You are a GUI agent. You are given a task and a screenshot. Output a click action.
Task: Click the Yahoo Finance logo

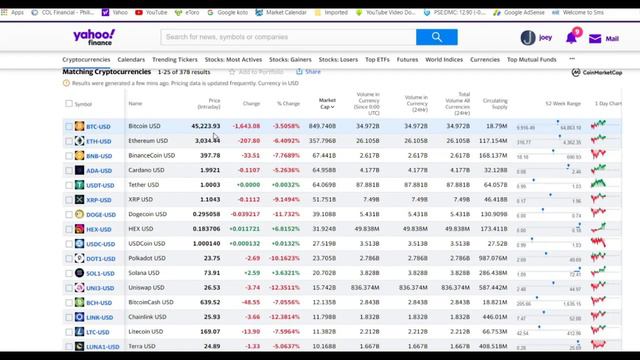tap(94, 37)
